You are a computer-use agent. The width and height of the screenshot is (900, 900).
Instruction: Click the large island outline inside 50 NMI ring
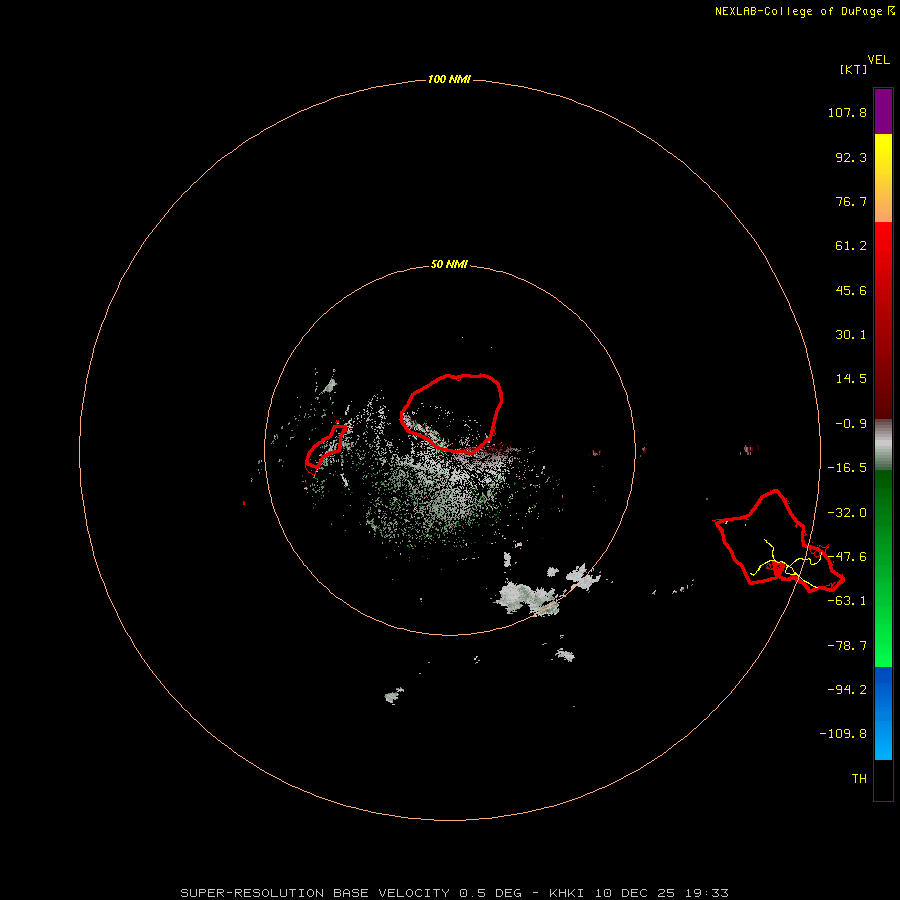[452, 414]
